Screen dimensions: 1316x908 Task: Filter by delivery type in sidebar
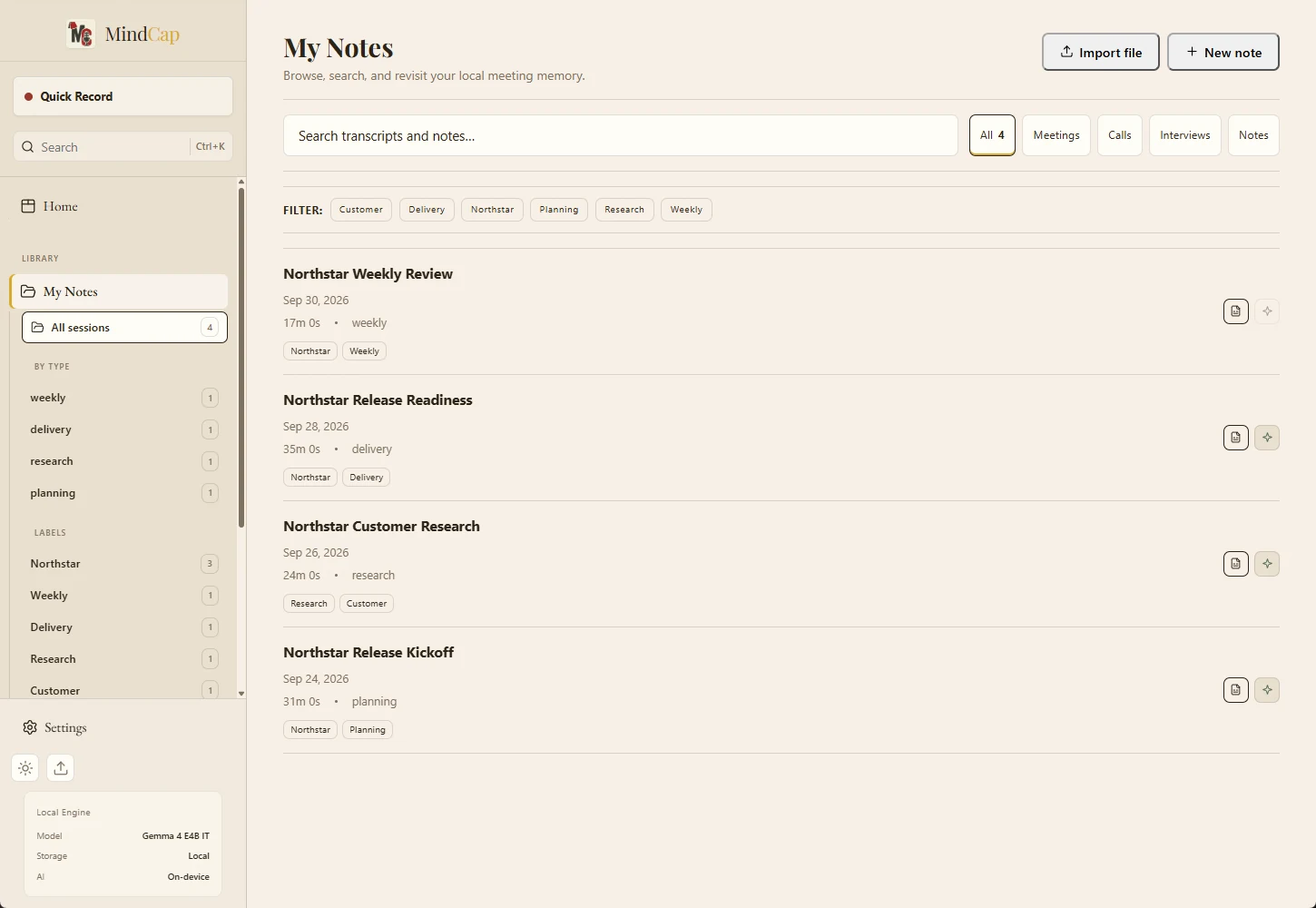tap(123, 429)
